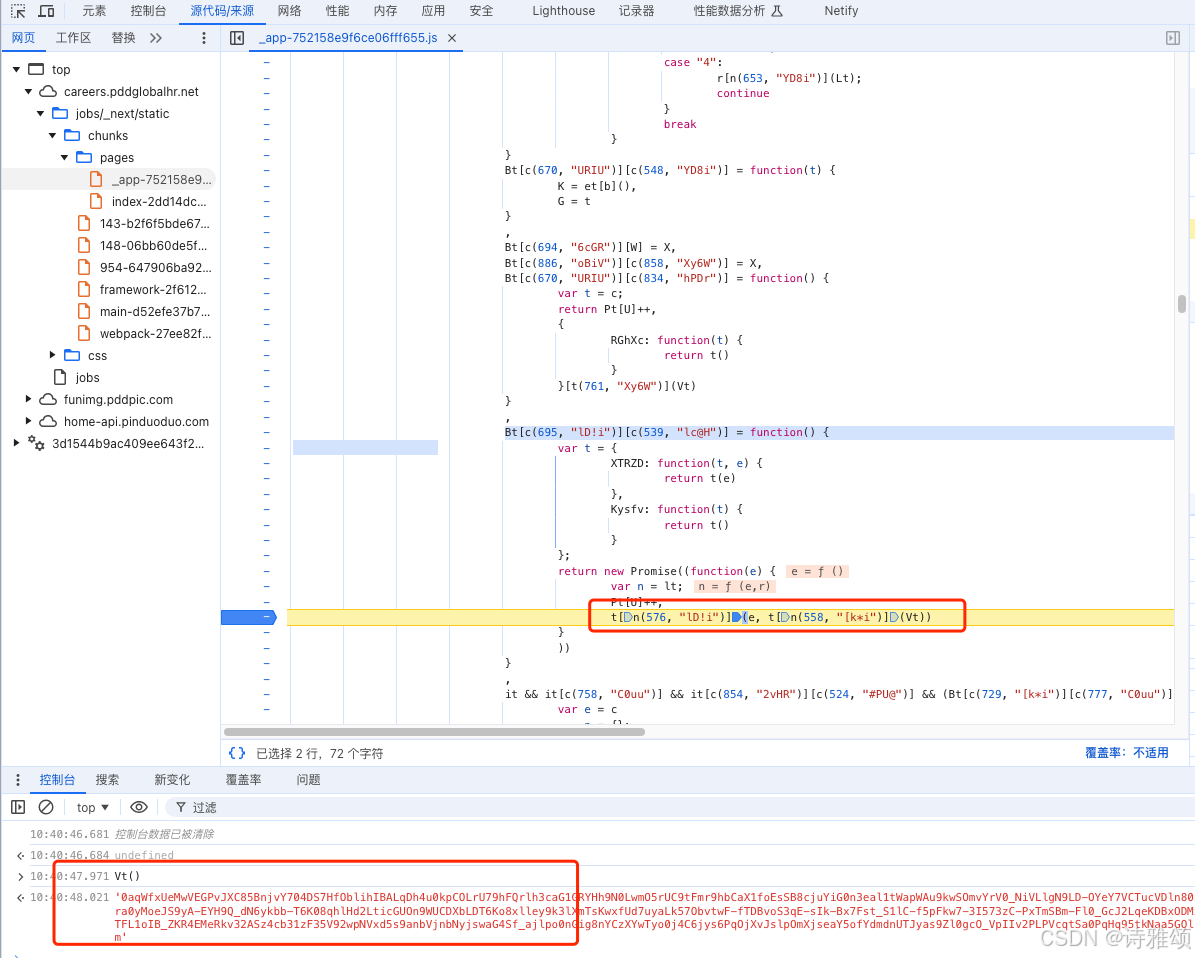Expand the Vt() console entry
This screenshot has width=1195, height=958.
21,876
